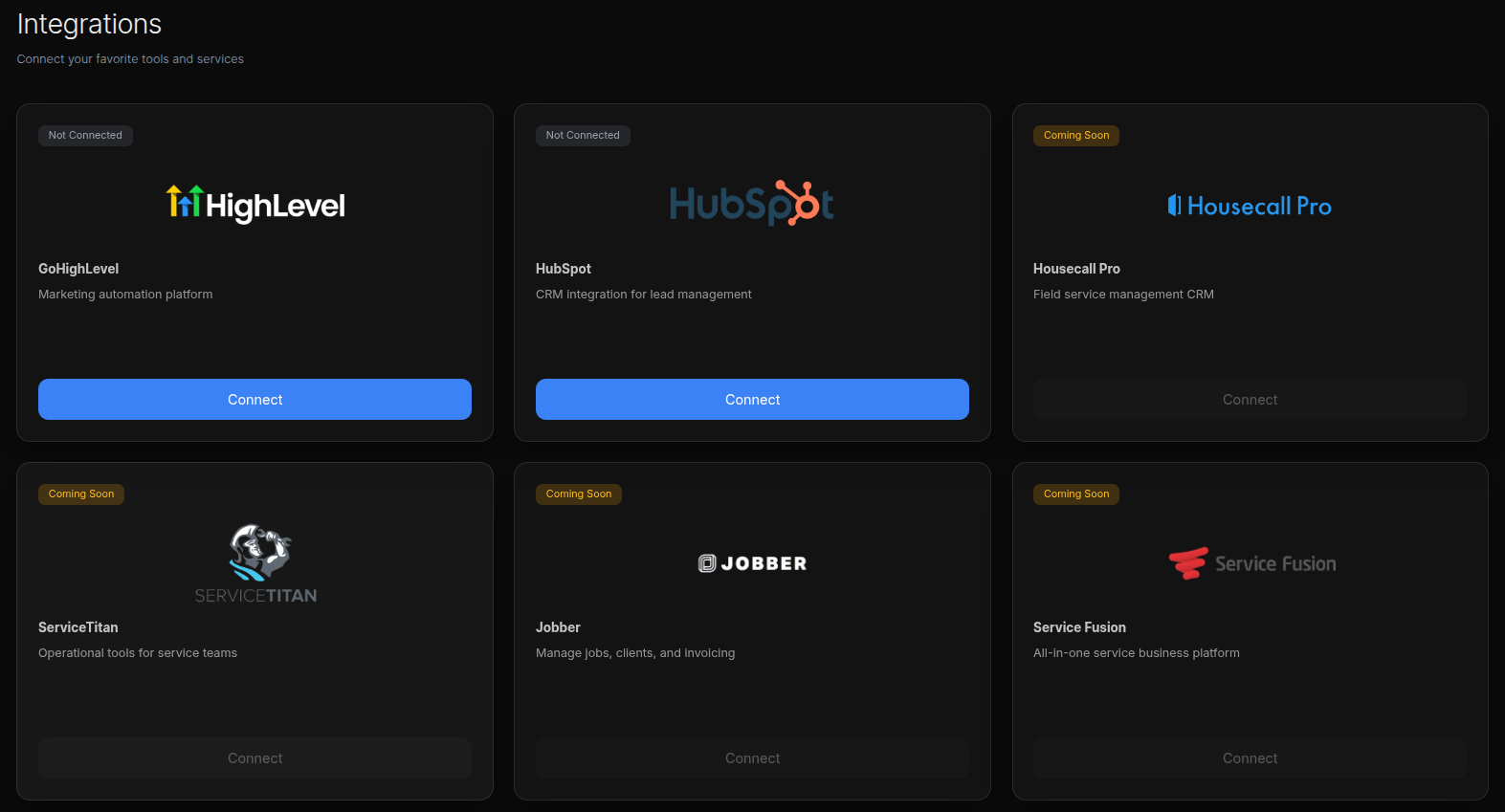Viewport: 1505px width, 812px height.
Task: Click the Coming Soon badge on Jobber
Action: [x=579, y=494]
